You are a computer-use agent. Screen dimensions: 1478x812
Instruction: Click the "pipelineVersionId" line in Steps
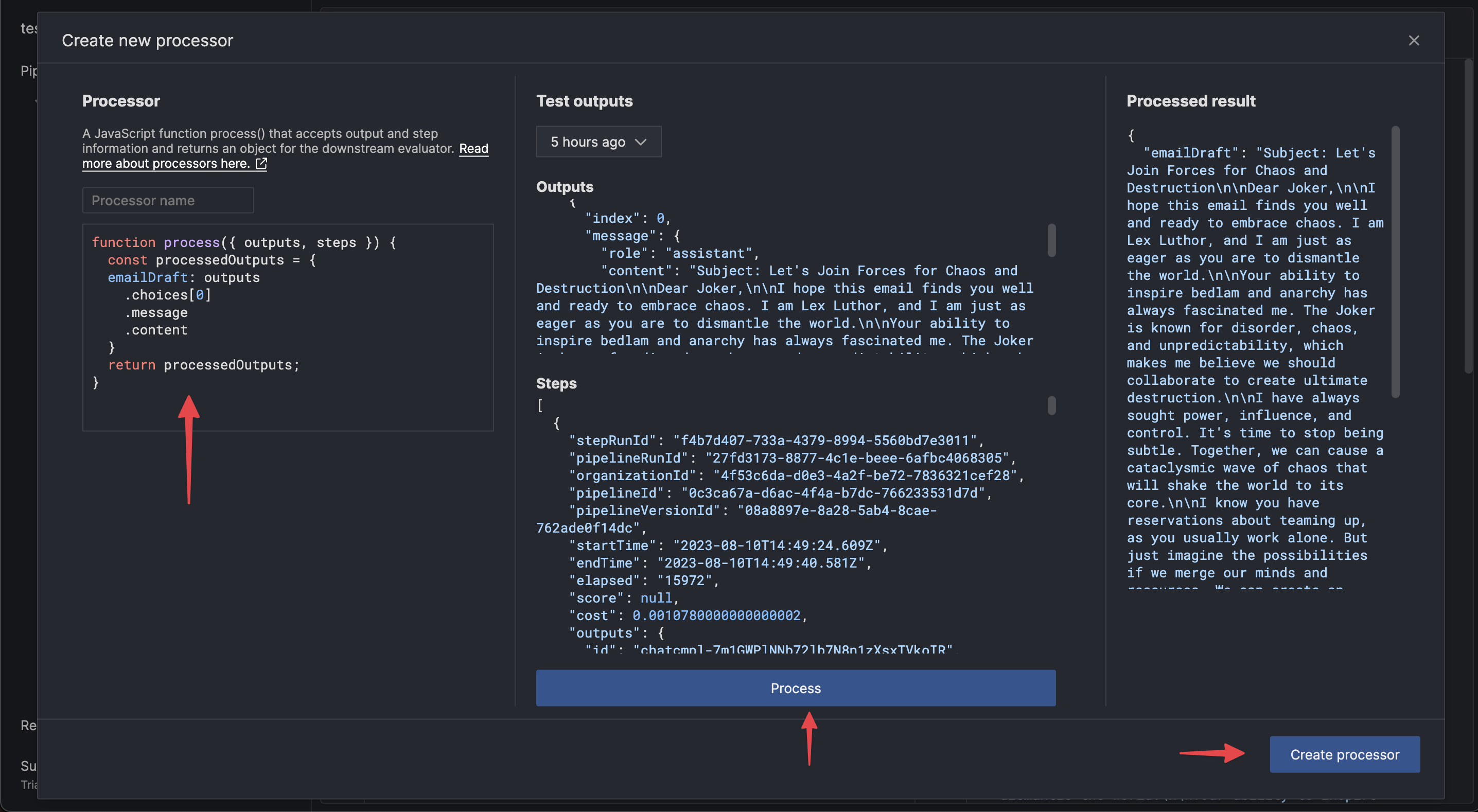point(736,519)
